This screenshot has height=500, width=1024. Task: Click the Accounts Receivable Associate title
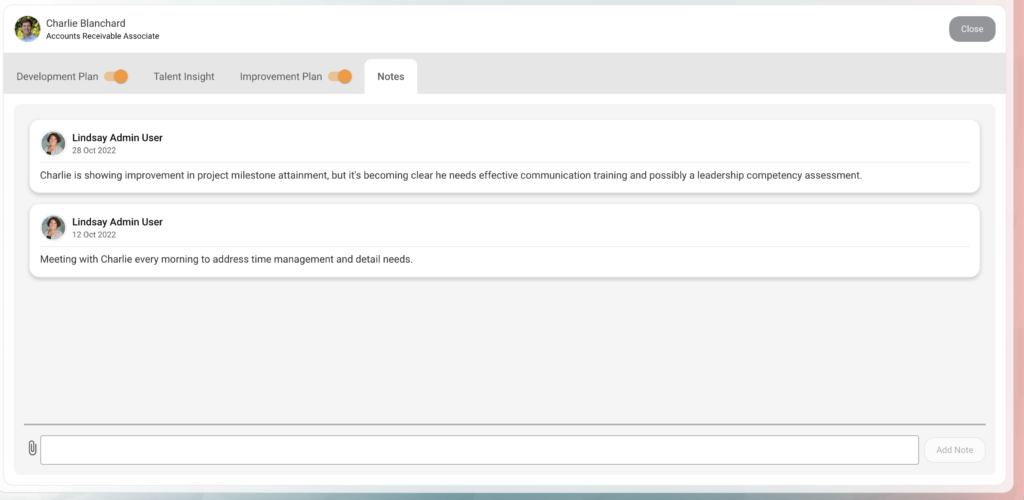(103, 36)
